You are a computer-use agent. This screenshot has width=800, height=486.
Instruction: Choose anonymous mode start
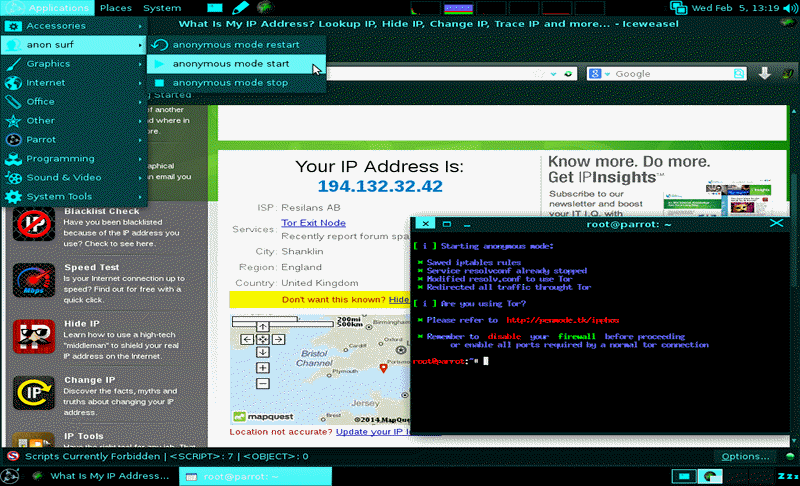(236, 64)
